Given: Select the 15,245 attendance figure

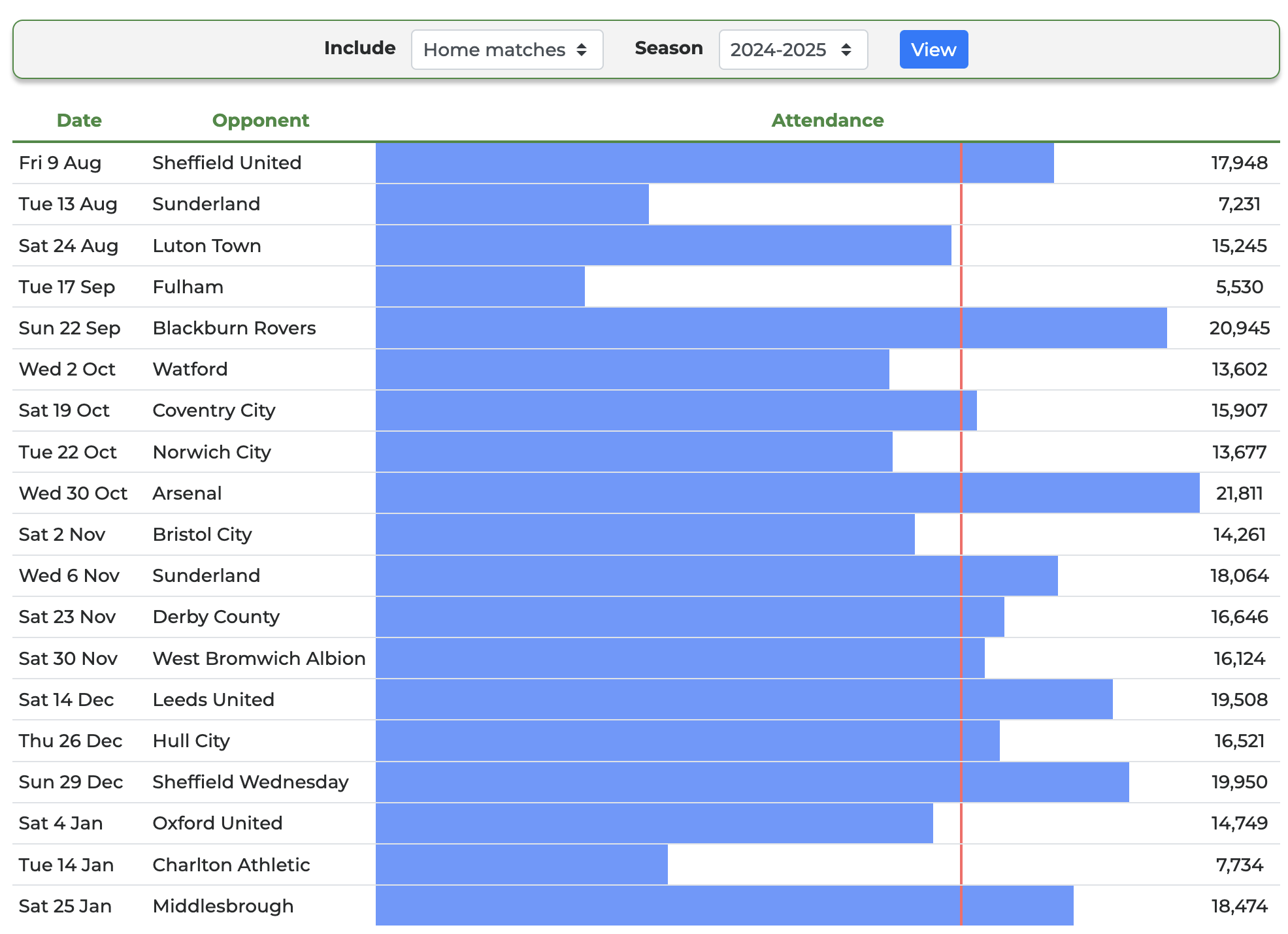Looking at the screenshot, I should point(1239,246).
